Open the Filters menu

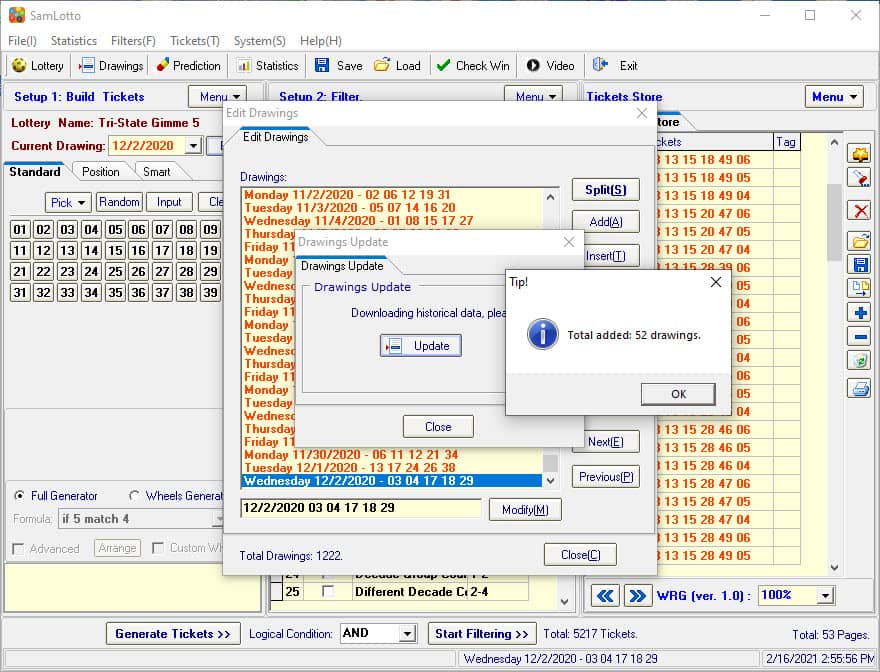(x=133, y=40)
